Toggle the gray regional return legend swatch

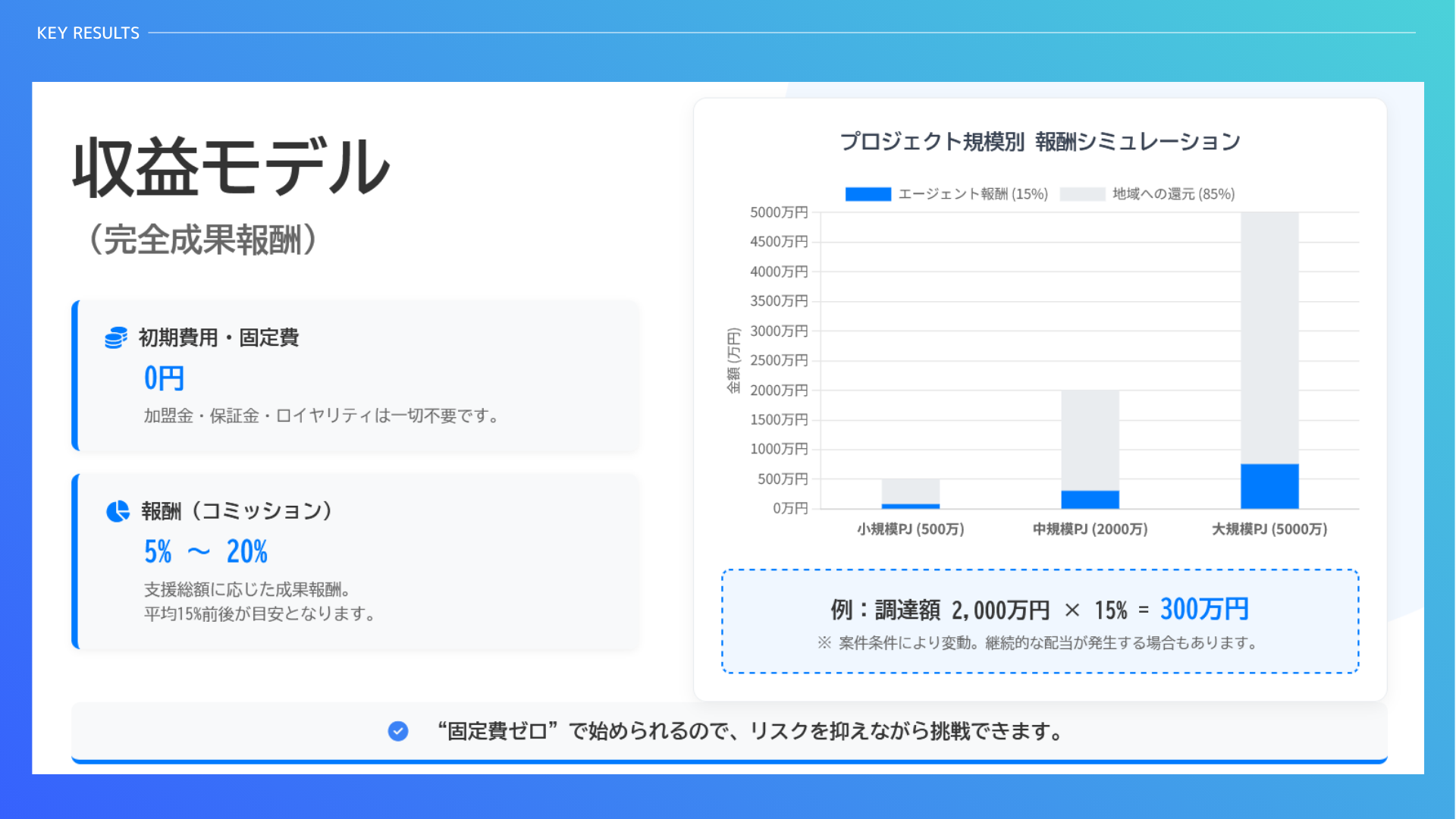[1082, 194]
